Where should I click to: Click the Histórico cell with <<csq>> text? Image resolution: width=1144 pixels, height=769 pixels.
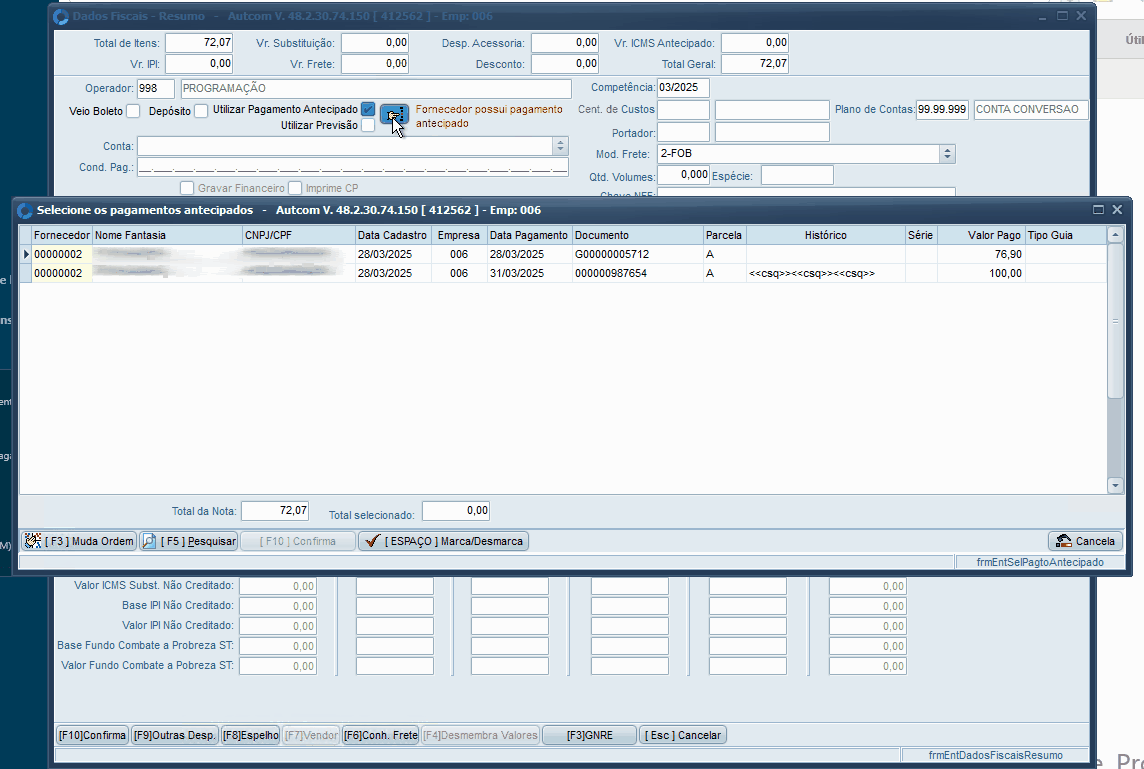[x=826, y=274]
